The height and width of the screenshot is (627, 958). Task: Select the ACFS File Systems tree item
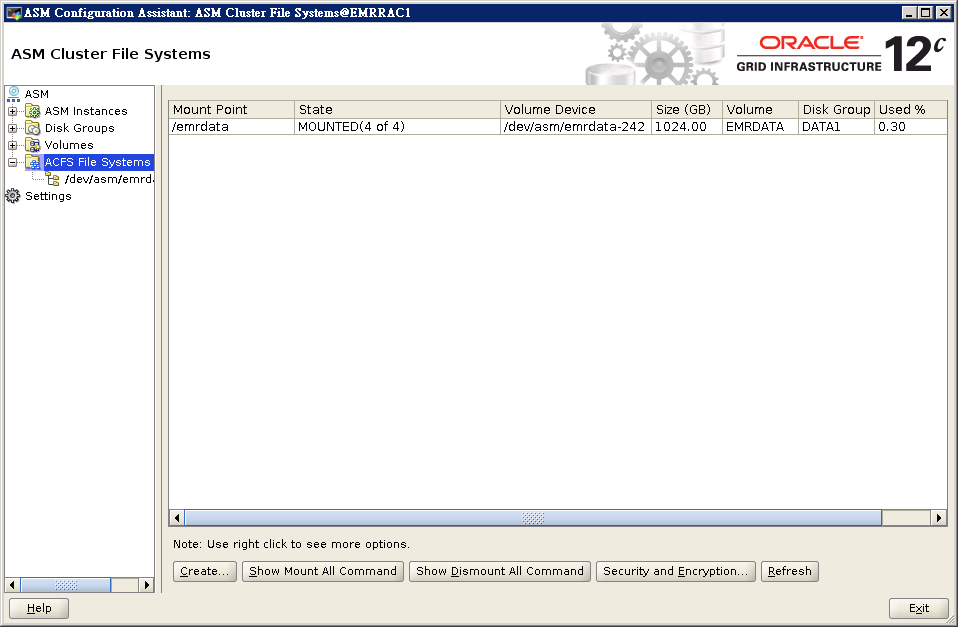[97, 162]
